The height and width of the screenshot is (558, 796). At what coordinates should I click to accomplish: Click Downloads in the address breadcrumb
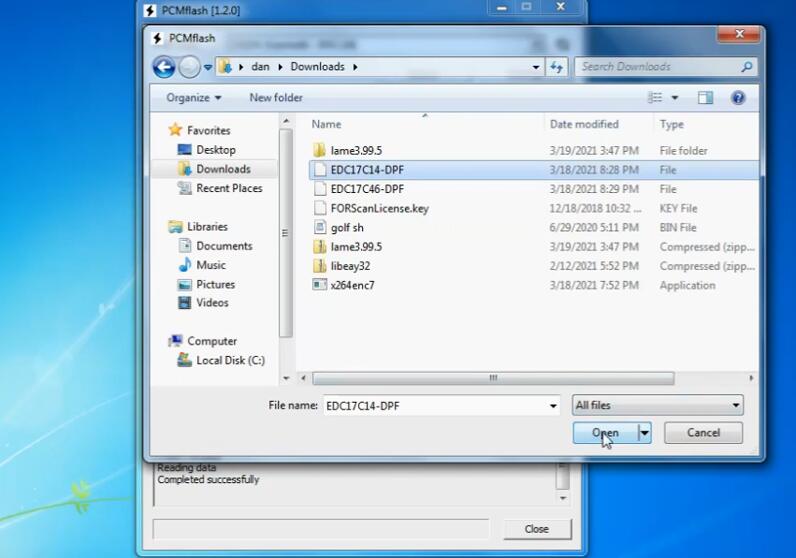pos(317,67)
